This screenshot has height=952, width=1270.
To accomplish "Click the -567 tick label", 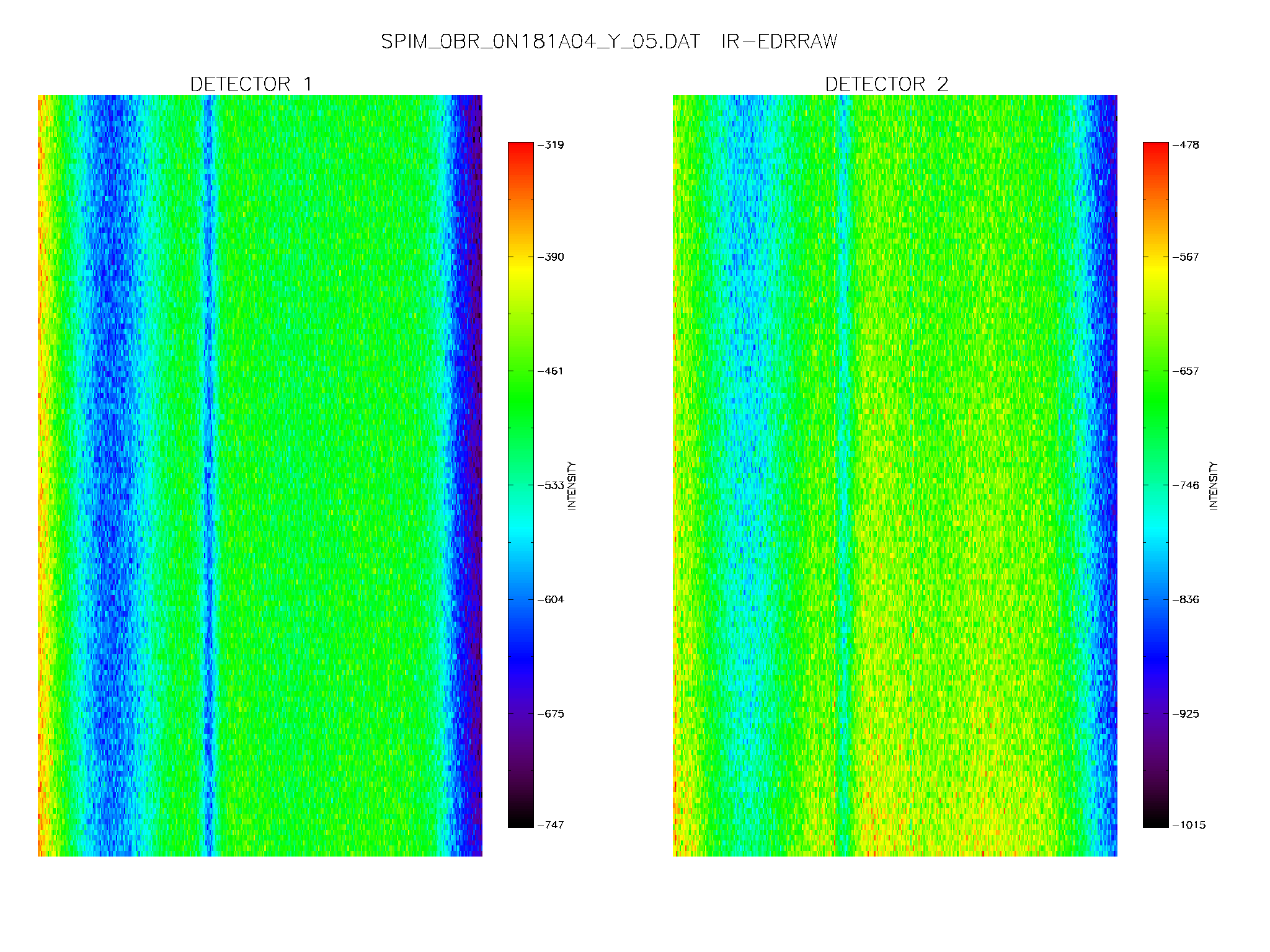I will click(x=1186, y=257).
